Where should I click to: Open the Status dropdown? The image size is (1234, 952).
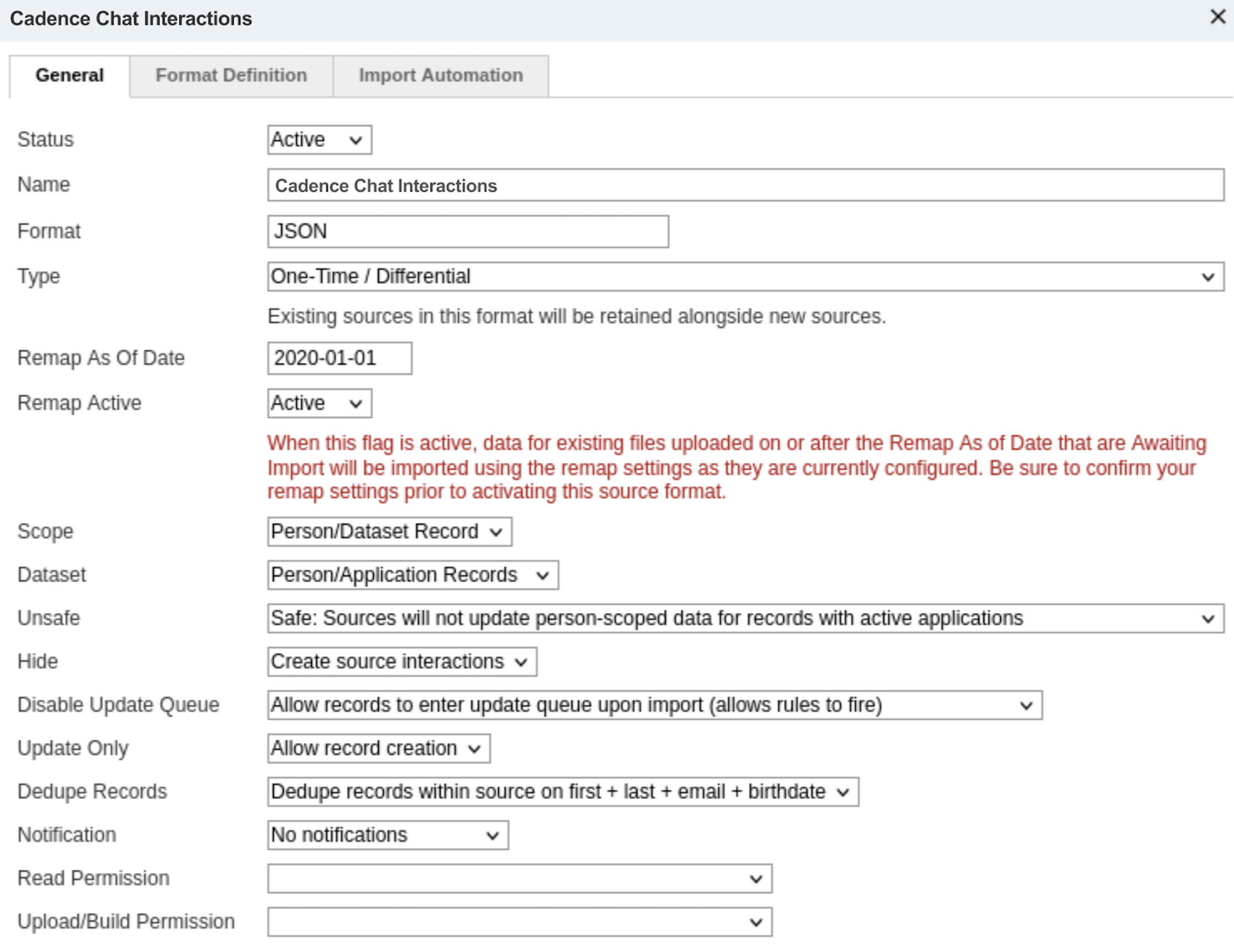tap(319, 140)
